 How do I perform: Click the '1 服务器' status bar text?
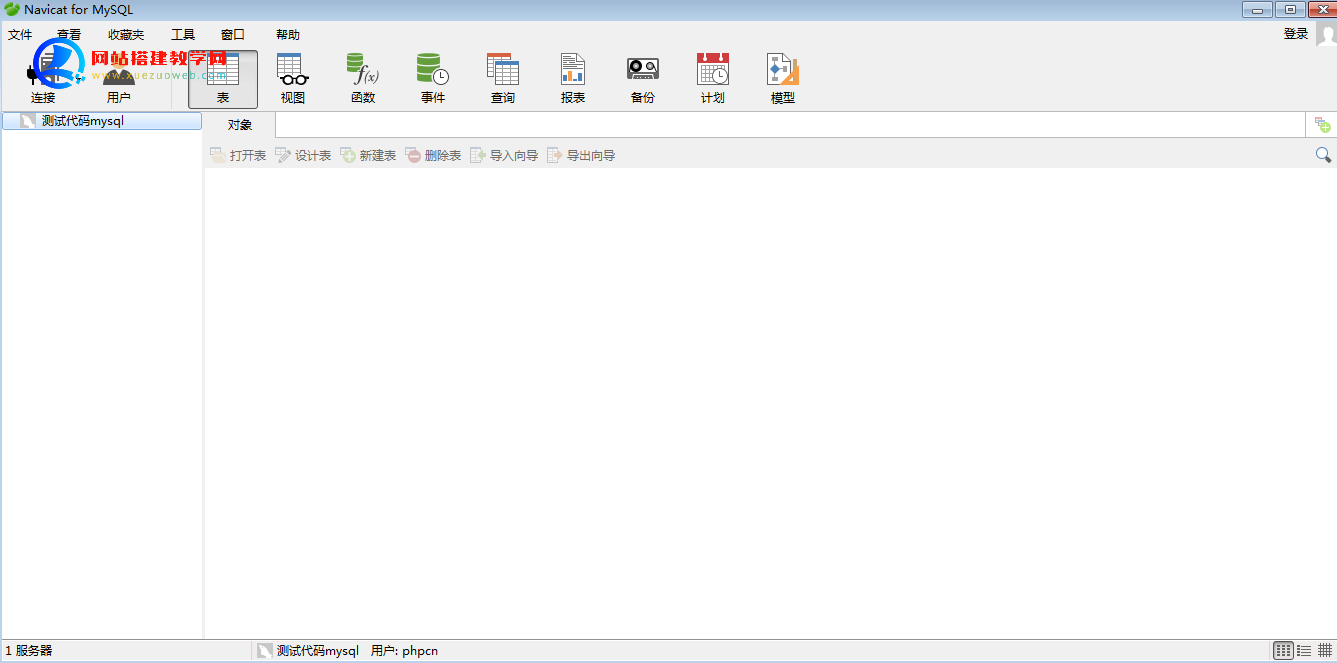click(29, 651)
